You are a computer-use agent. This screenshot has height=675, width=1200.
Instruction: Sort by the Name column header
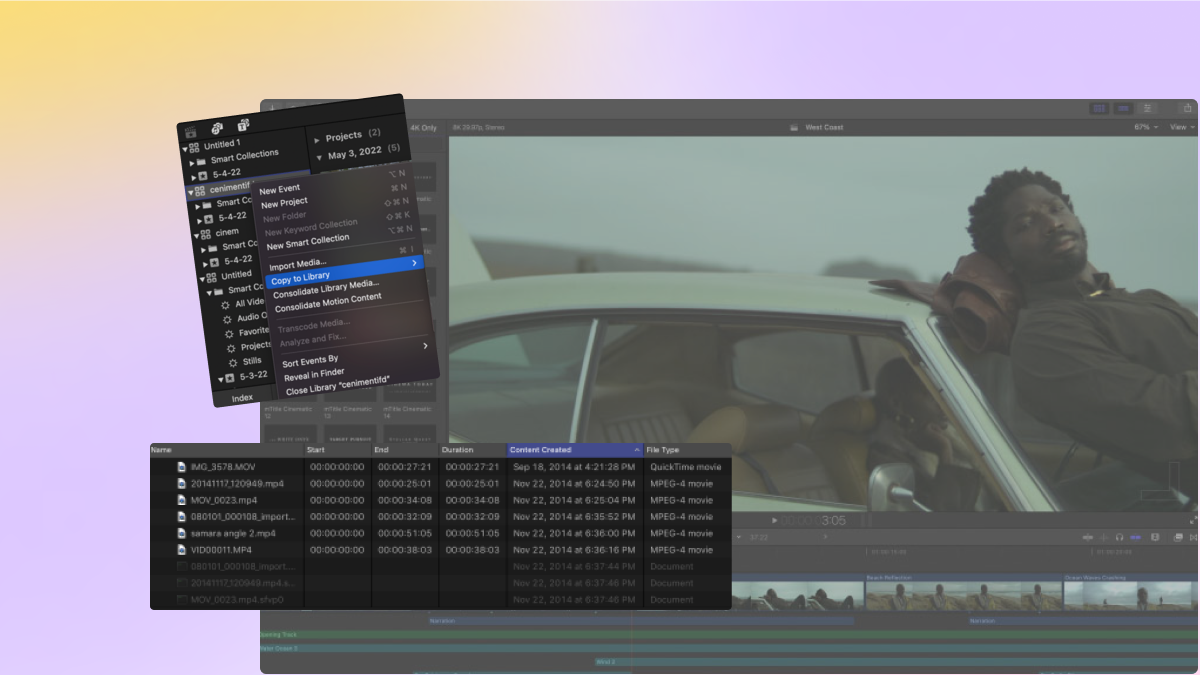tap(227, 450)
